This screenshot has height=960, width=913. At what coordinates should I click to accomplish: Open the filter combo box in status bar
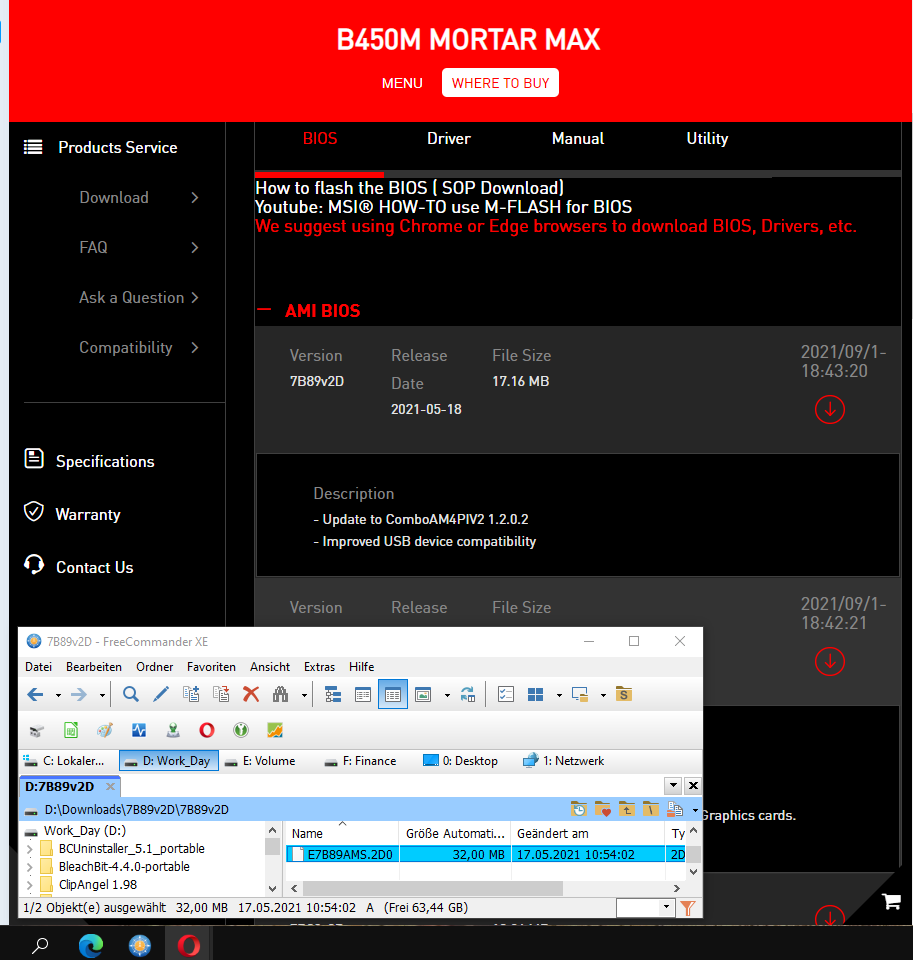[645, 907]
